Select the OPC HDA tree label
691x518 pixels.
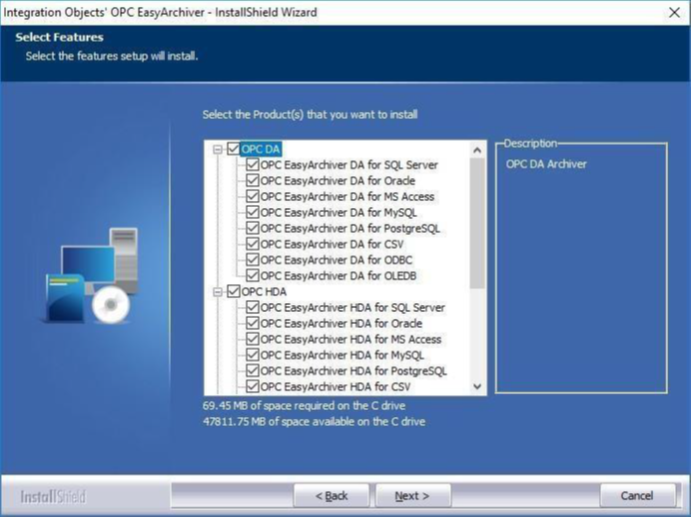[x=264, y=292]
